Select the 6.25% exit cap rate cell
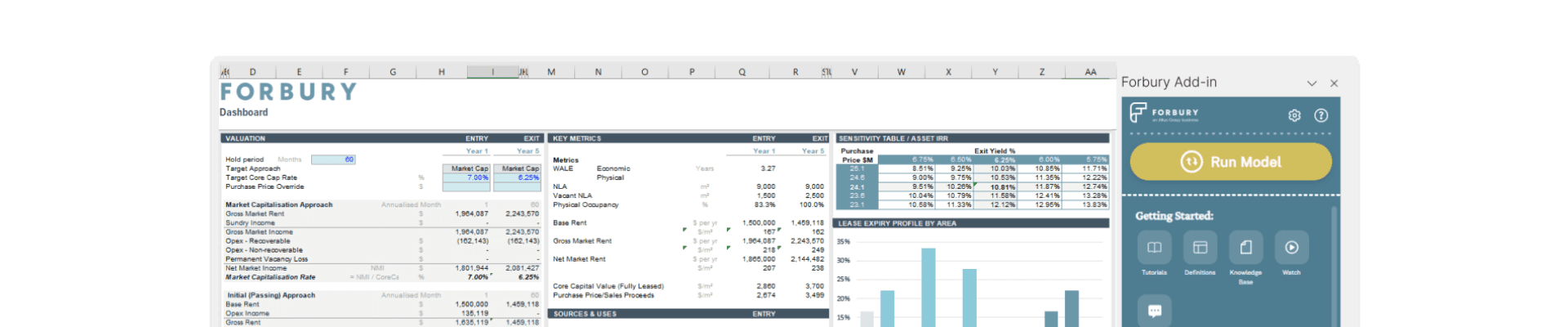The height and width of the screenshot is (327, 1568). click(517, 177)
